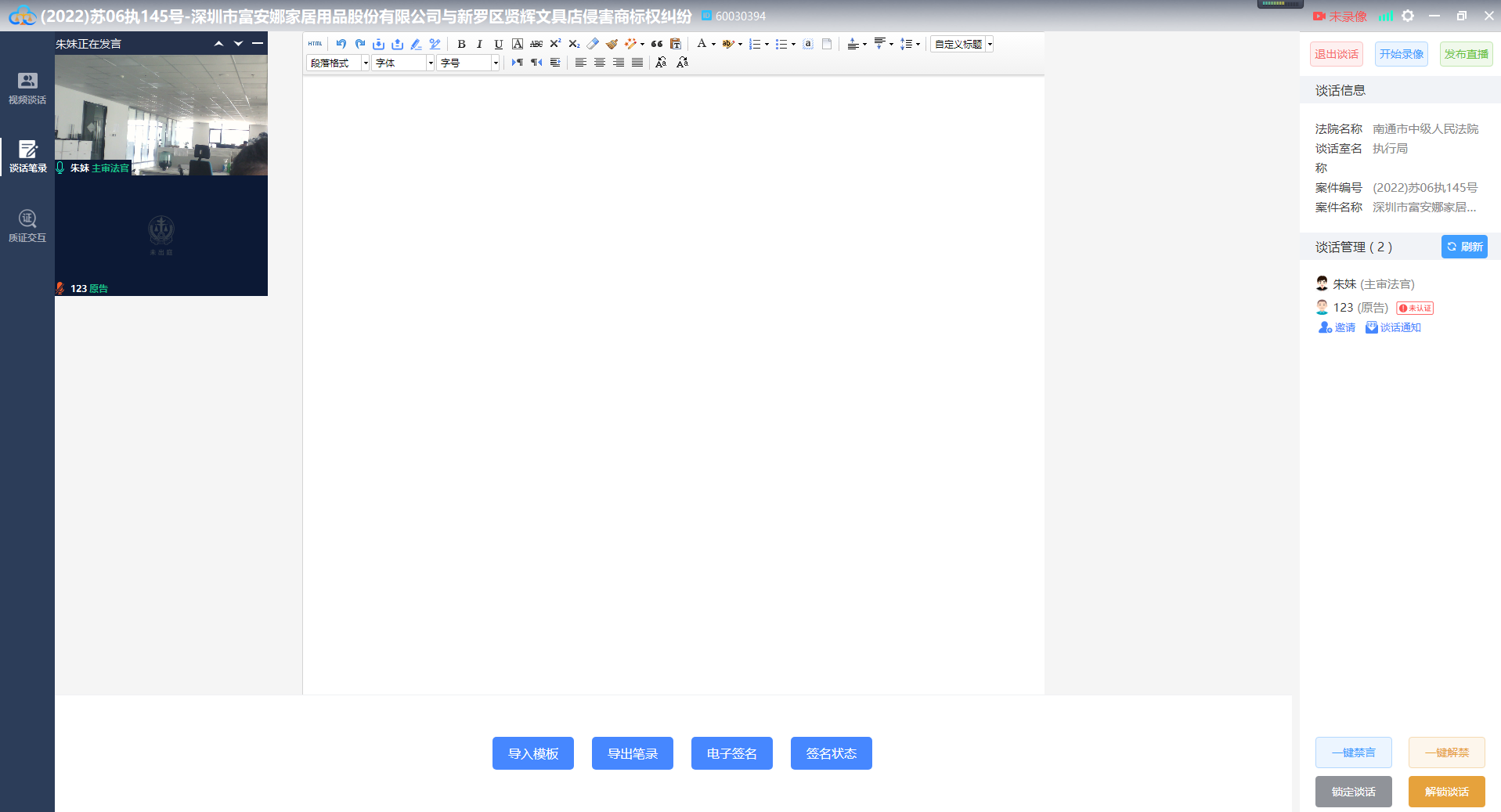Toggle underline text formatting

499,44
